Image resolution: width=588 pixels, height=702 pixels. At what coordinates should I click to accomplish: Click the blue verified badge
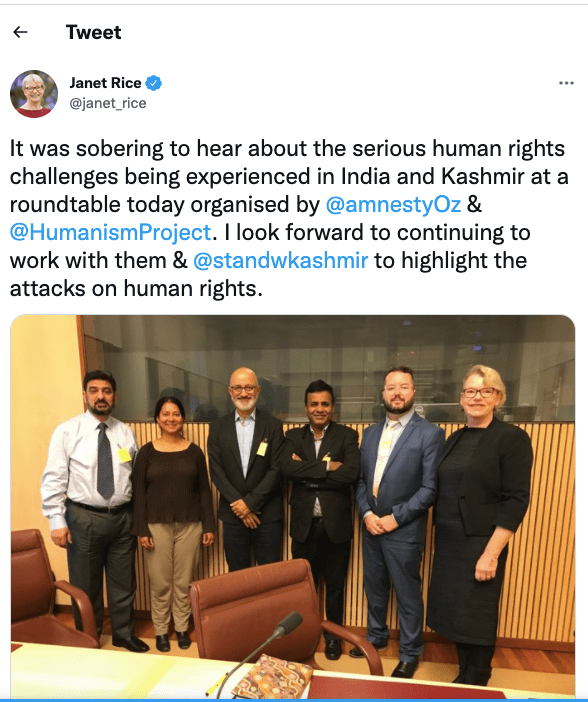[x=154, y=83]
